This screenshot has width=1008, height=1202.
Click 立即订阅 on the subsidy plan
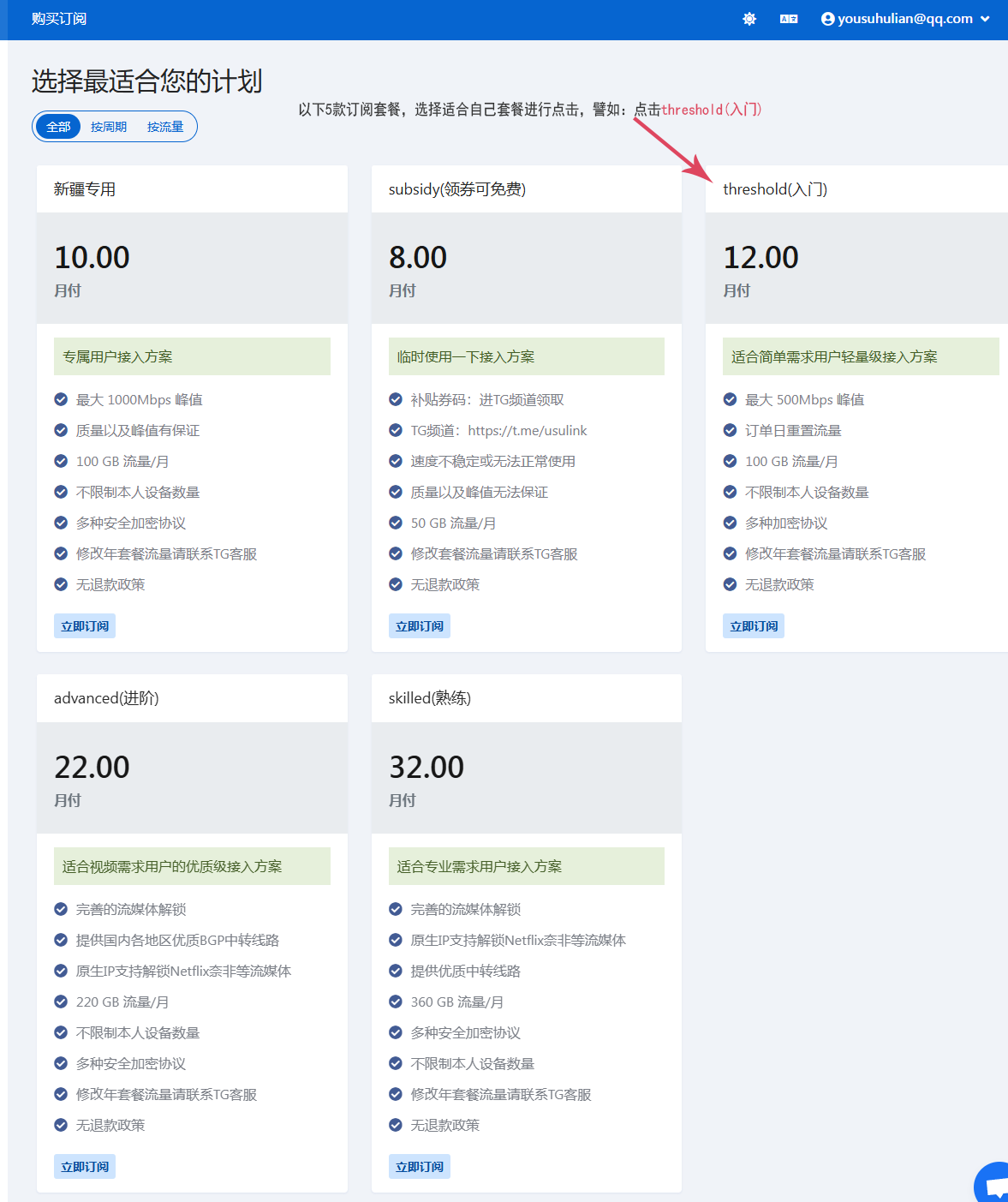point(419,625)
